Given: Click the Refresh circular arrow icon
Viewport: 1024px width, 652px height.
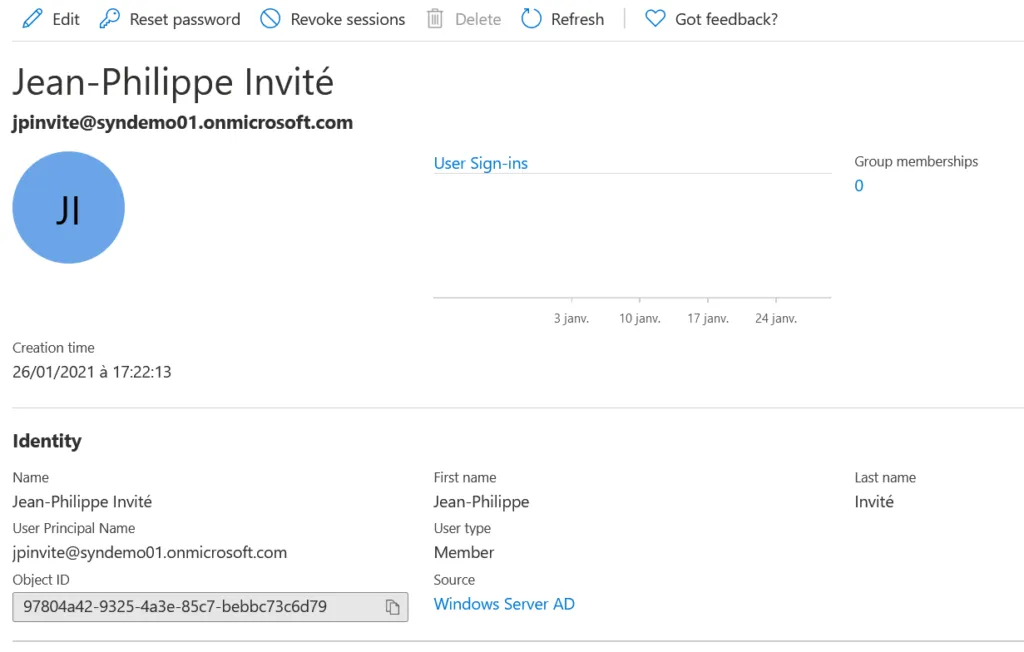Looking at the screenshot, I should click(532, 19).
